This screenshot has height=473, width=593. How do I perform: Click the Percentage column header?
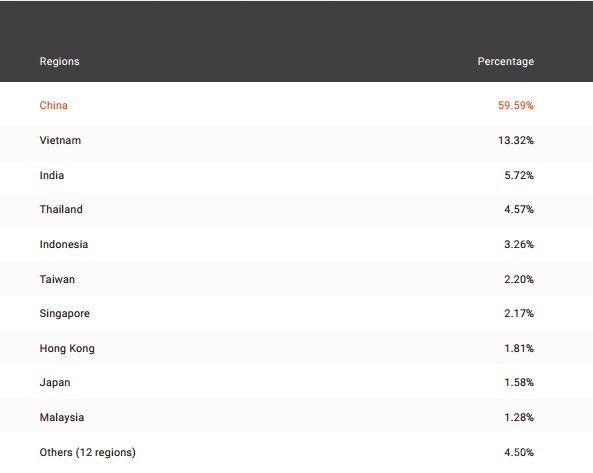506,61
